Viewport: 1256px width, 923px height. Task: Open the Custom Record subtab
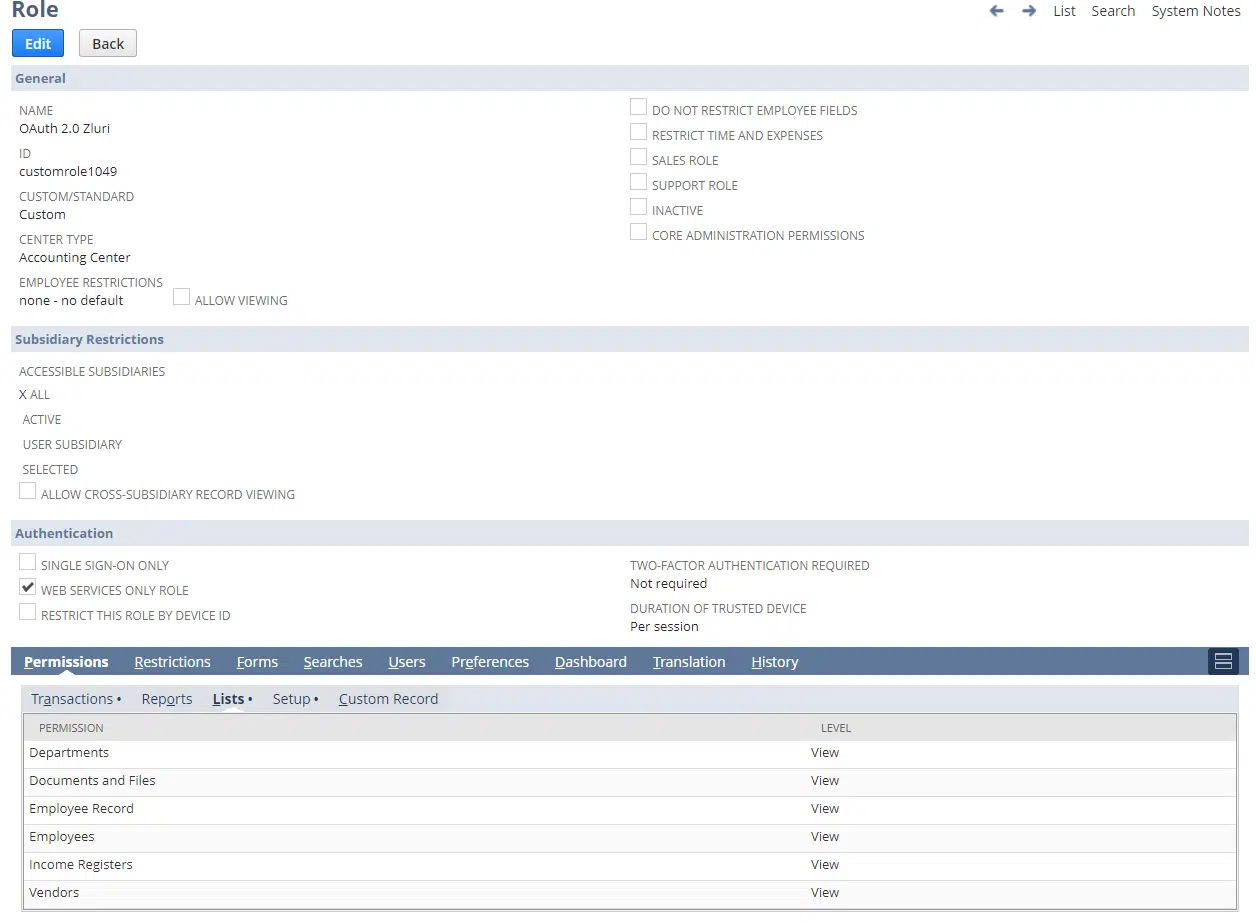(x=388, y=699)
